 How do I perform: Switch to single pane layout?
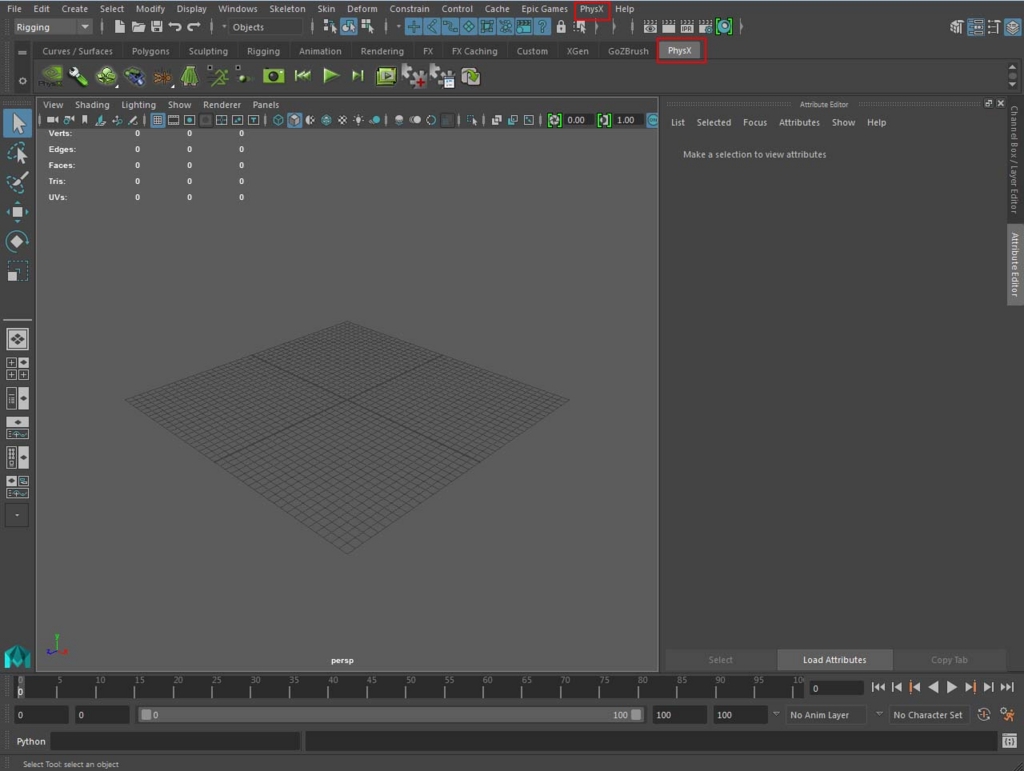pyautogui.click(x=18, y=339)
